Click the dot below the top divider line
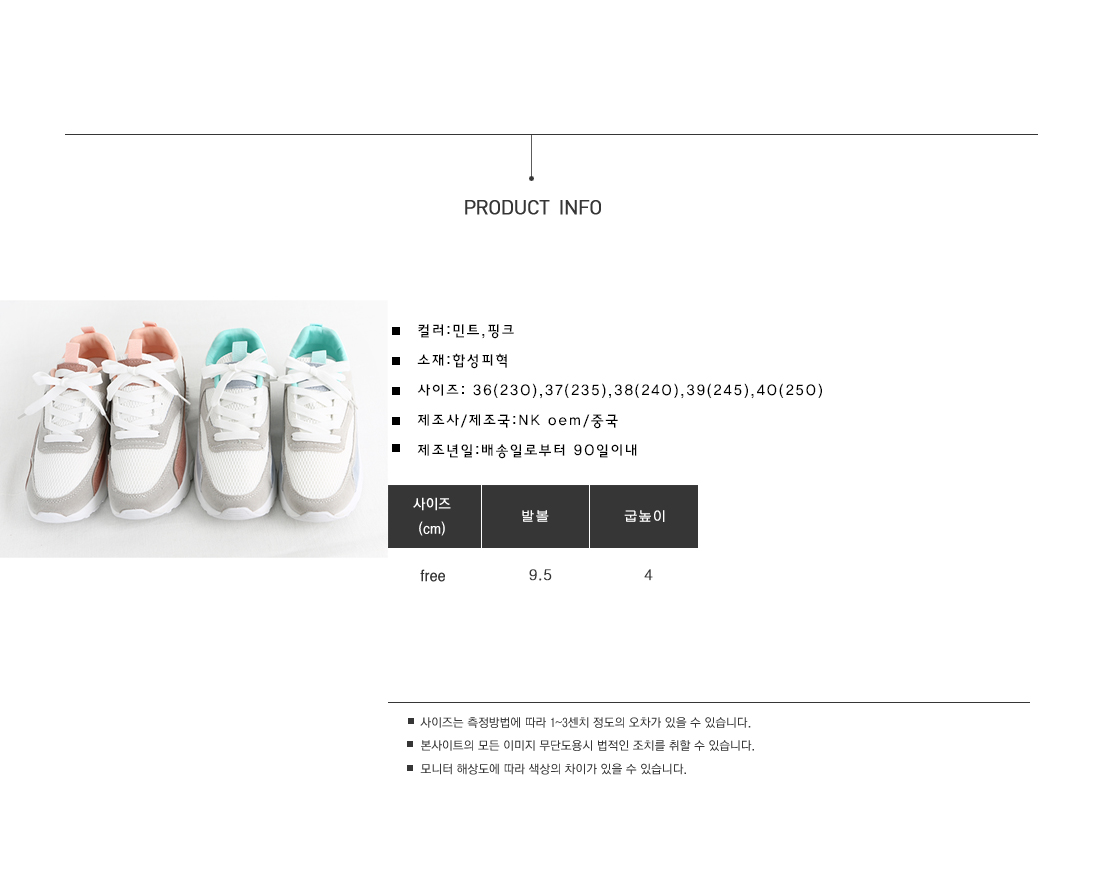The image size is (1100, 879). (x=531, y=178)
